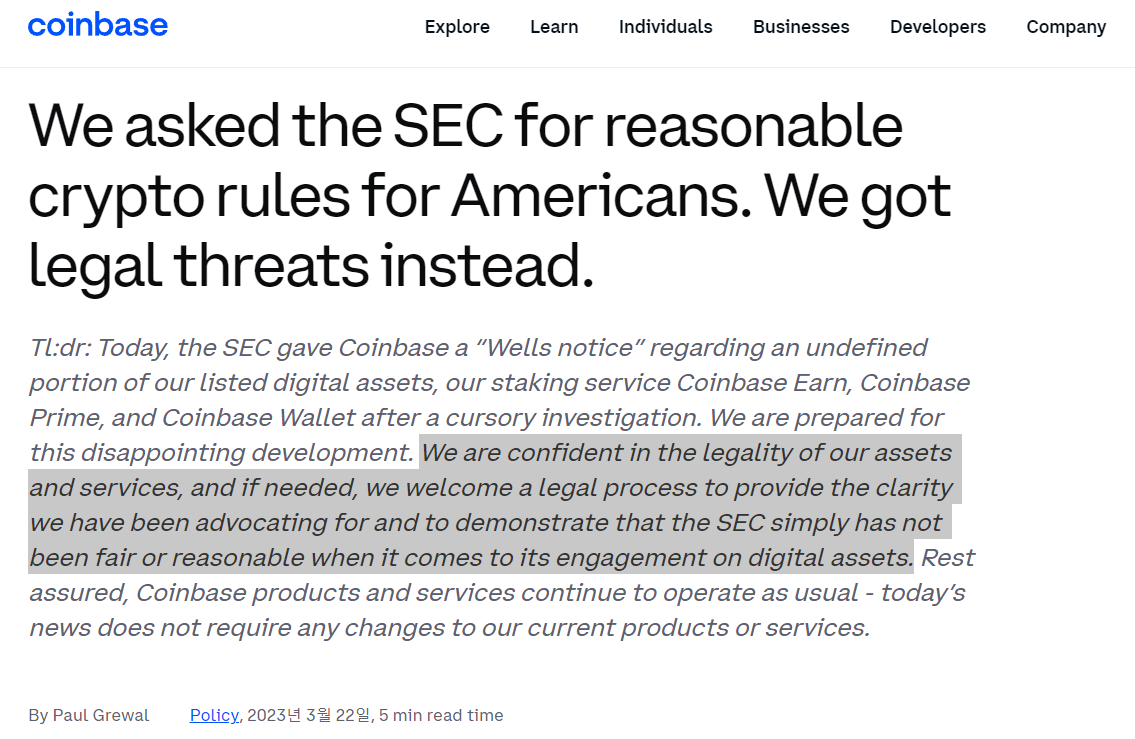Select Individuals in the top navigation
Viewport: 1135px width, 739px height.
665,27
